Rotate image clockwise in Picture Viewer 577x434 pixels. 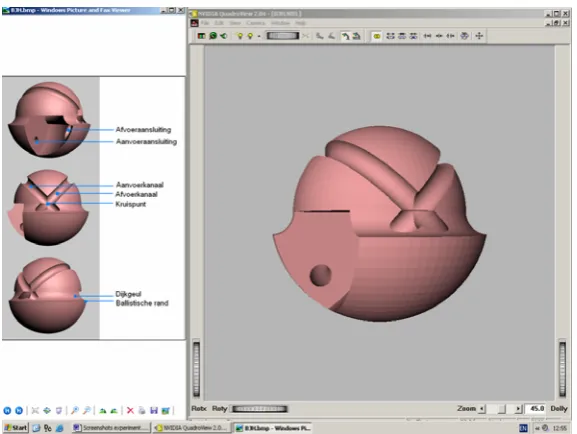[103, 410]
